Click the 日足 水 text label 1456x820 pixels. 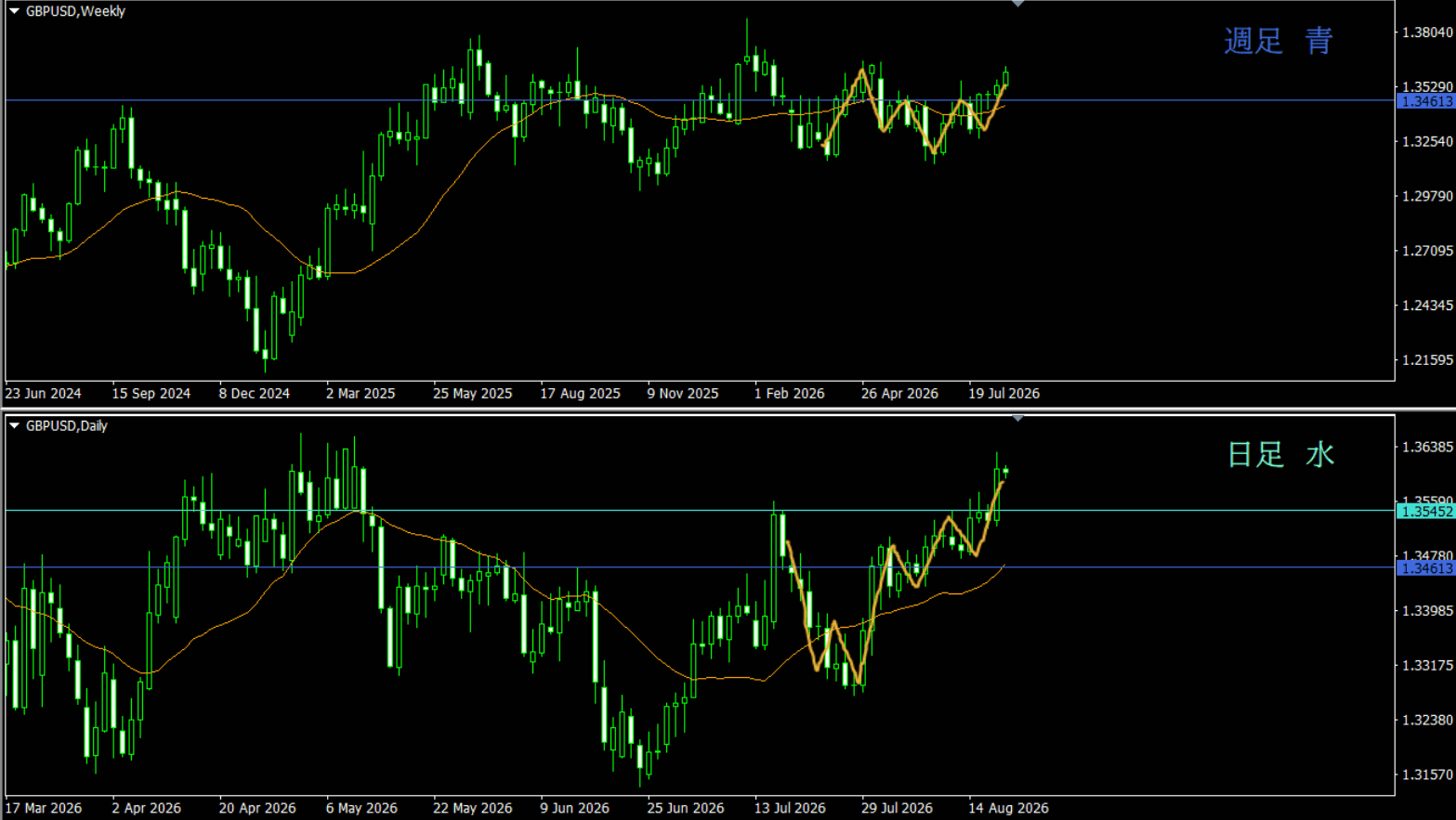tap(1280, 454)
